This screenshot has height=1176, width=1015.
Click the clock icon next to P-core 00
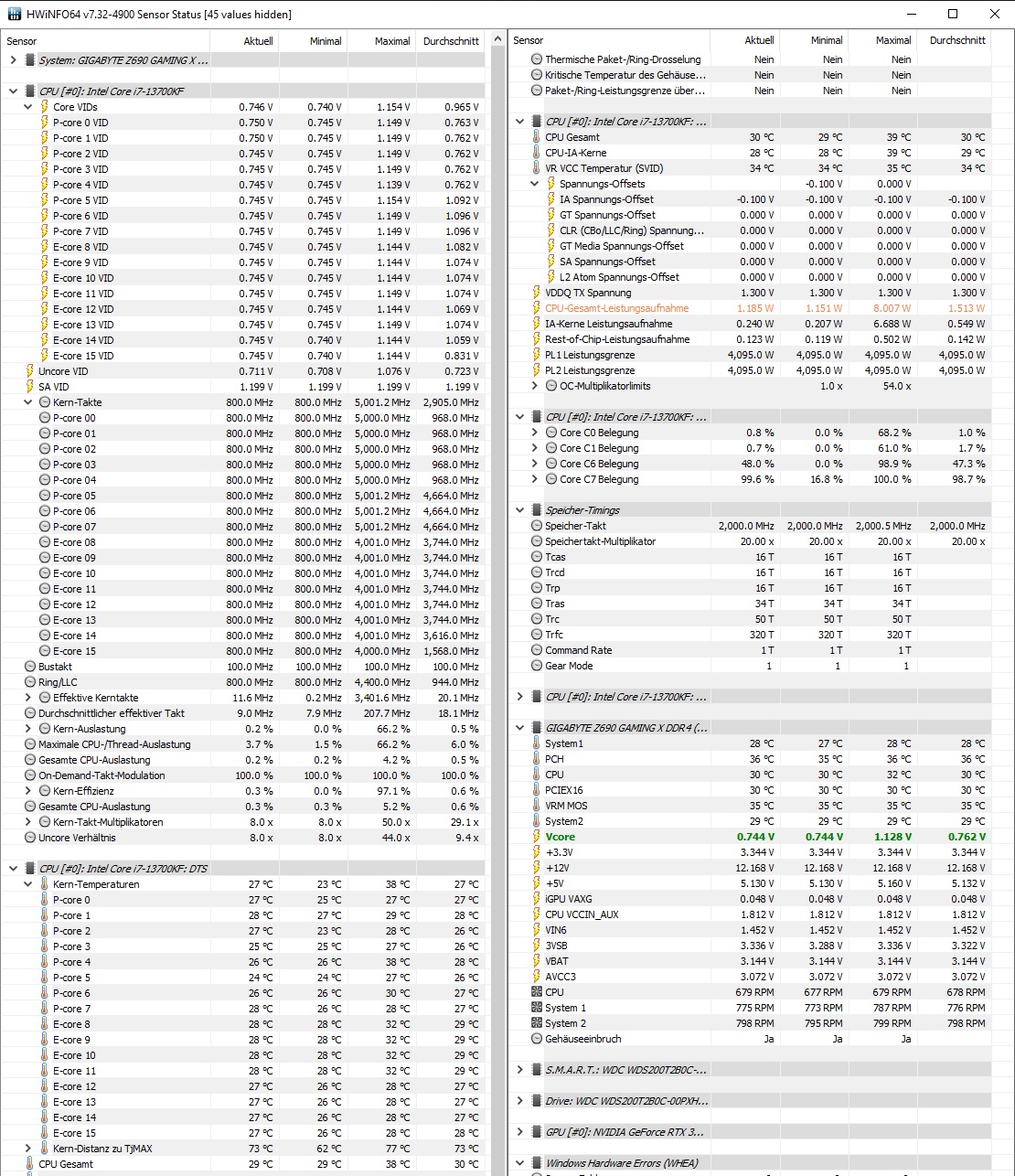point(43,417)
